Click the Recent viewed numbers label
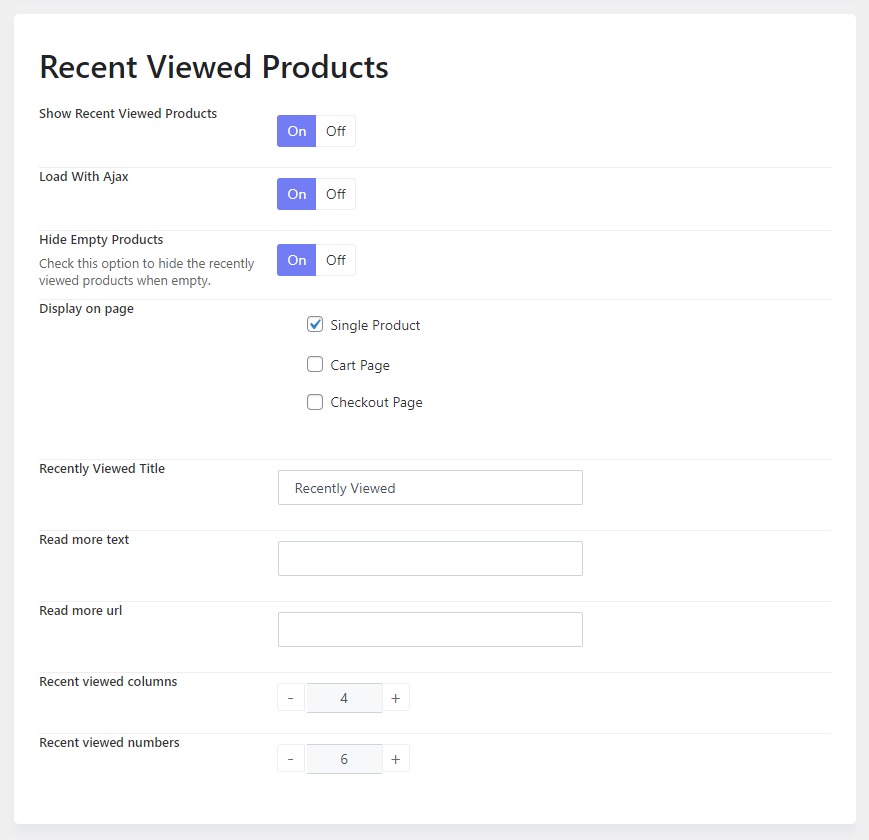 point(109,742)
